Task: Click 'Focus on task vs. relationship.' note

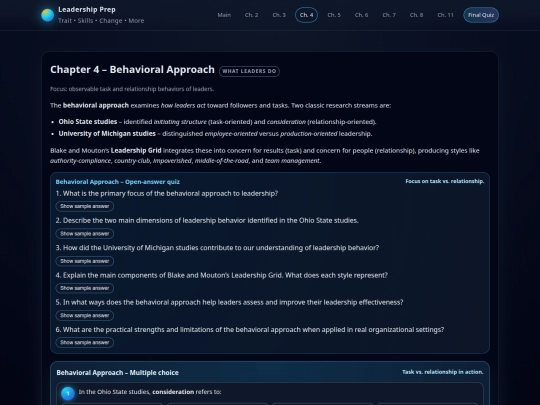Action: point(445,181)
